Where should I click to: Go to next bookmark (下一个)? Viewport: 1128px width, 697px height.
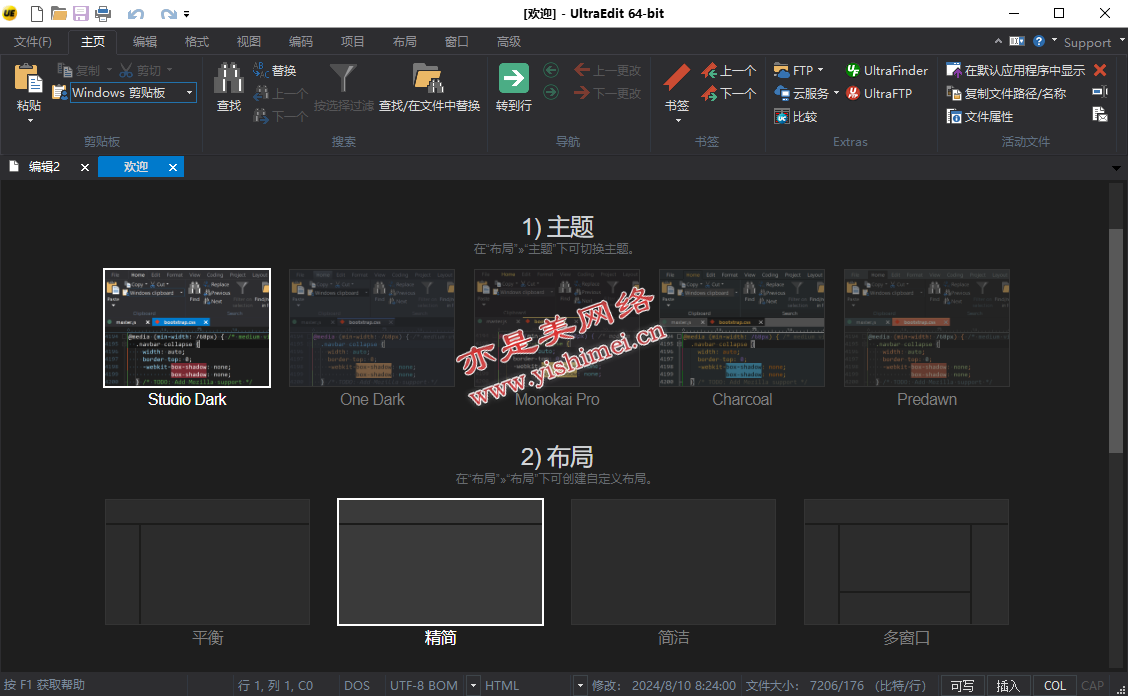729,94
